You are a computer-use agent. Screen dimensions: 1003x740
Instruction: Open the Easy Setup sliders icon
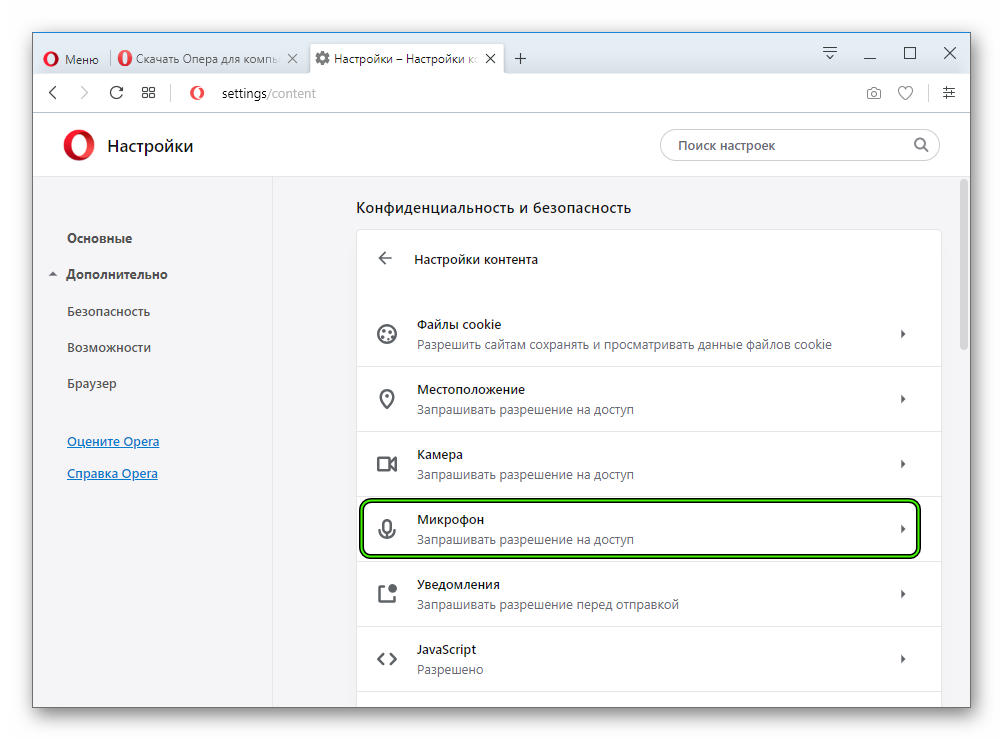949,93
